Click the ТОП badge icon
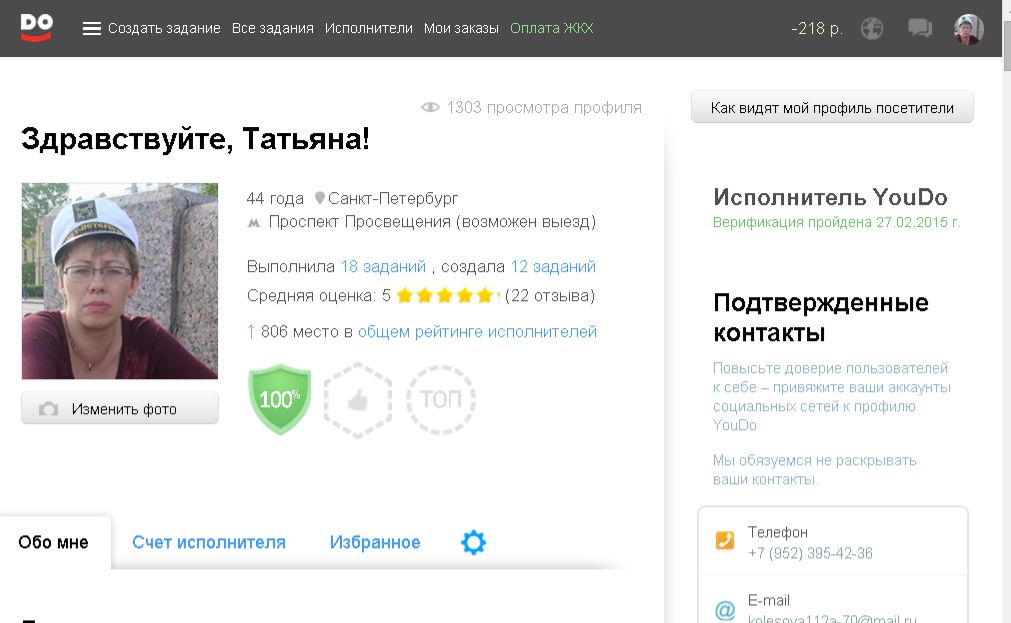 440,400
